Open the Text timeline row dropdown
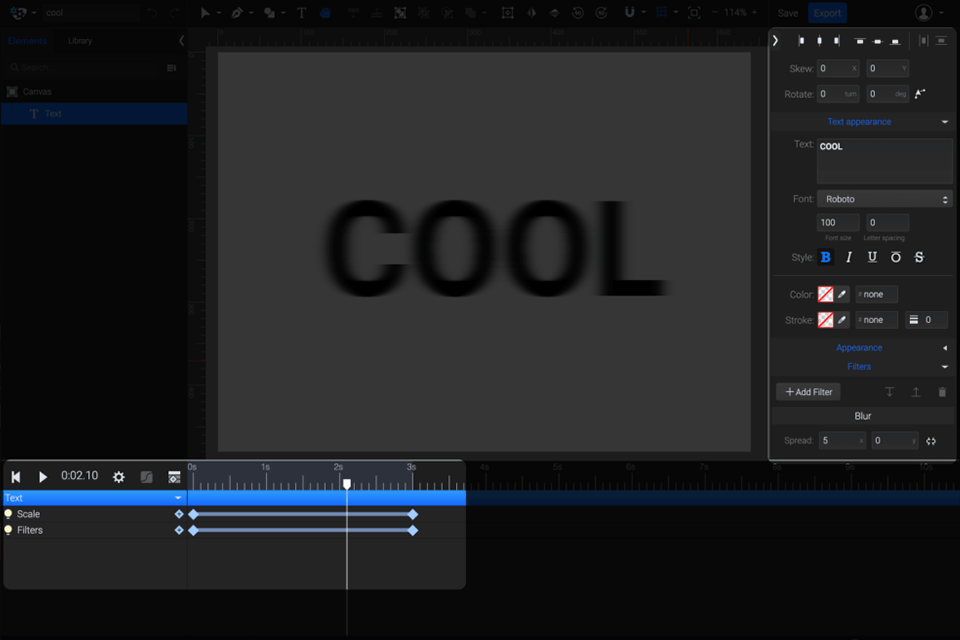The image size is (960, 640). [178, 498]
